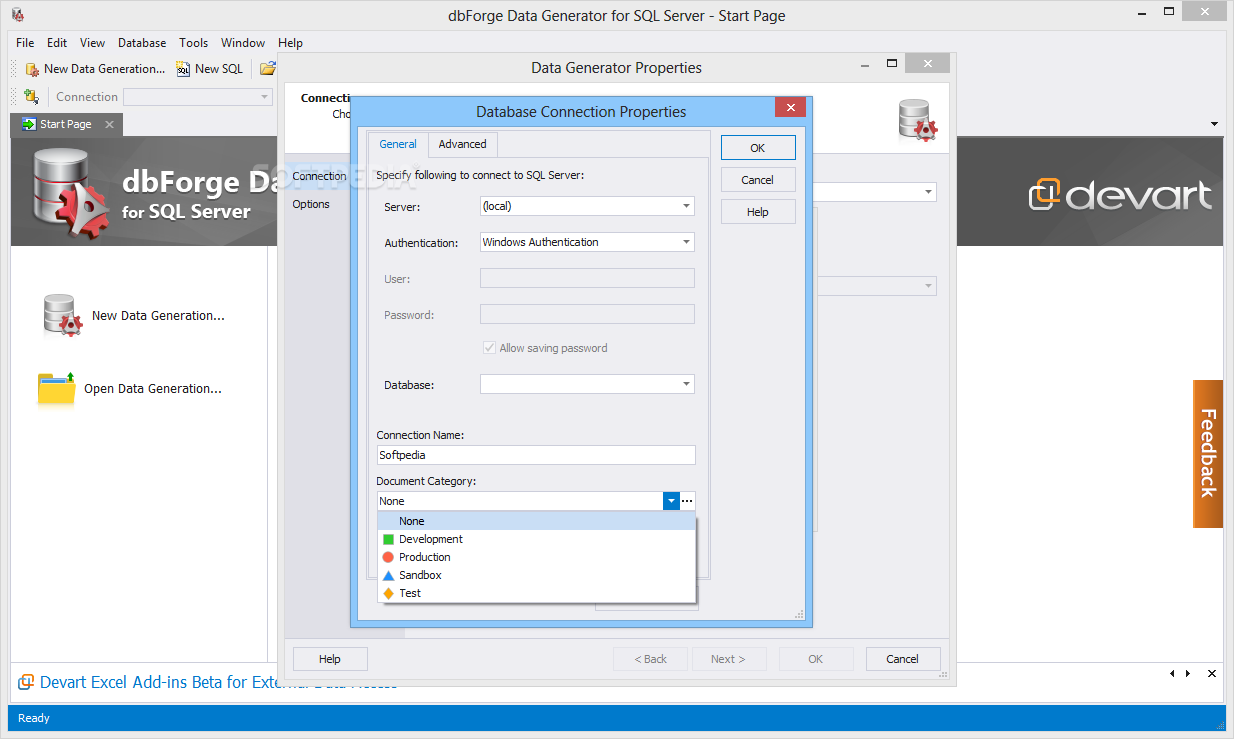This screenshot has width=1234, height=739.
Task: Click the open folder toolbar icon
Action: pyautogui.click(x=267, y=69)
